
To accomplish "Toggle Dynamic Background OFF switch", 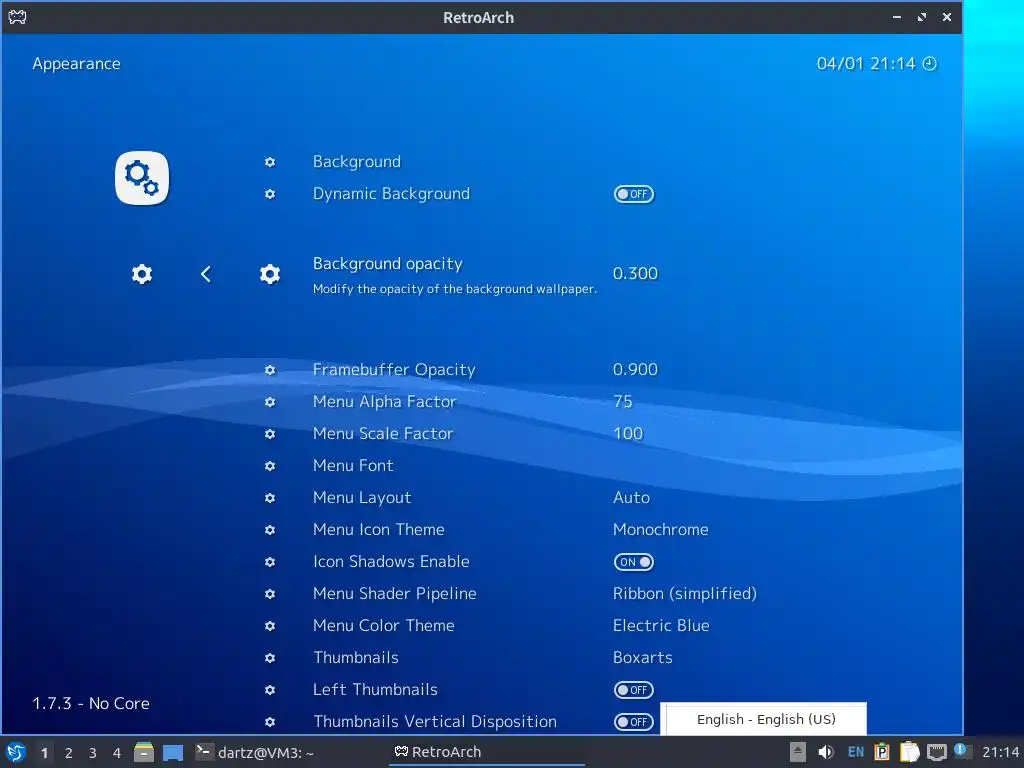I will click(x=633, y=194).
